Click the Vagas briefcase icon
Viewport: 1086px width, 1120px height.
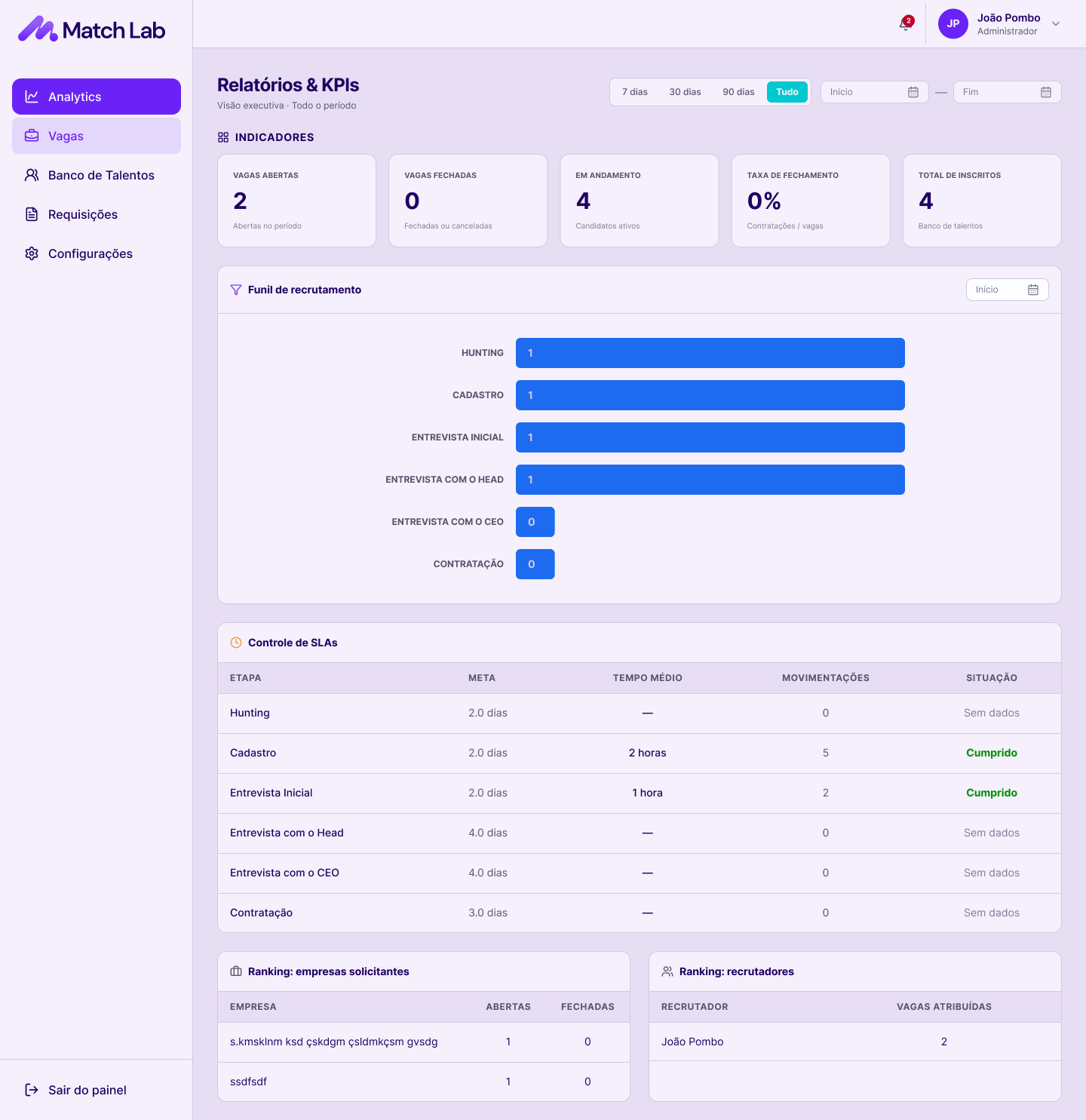coord(32,136)
